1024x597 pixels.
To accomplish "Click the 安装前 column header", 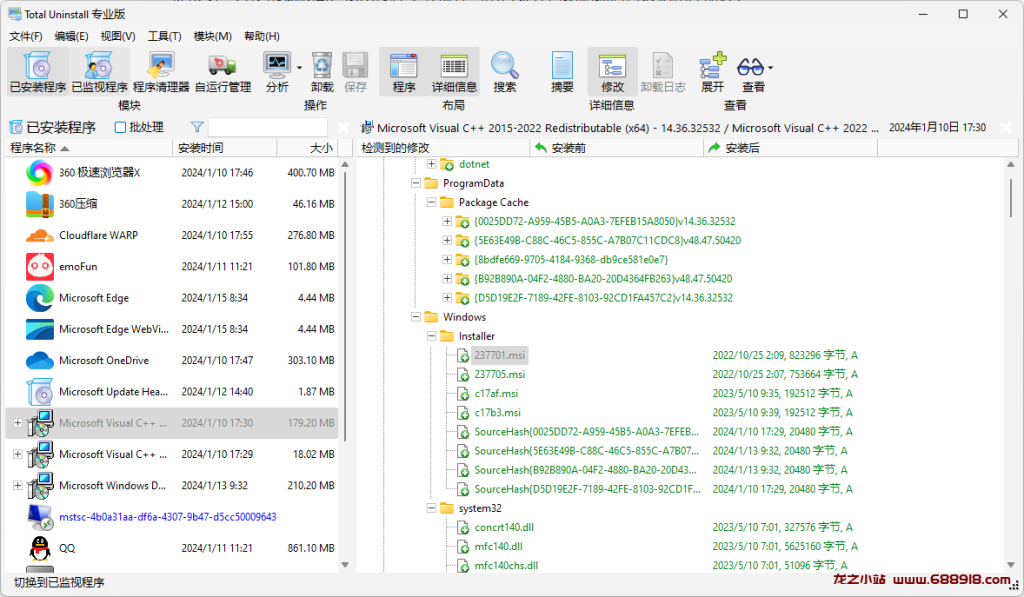I will (x=616, y=148).
